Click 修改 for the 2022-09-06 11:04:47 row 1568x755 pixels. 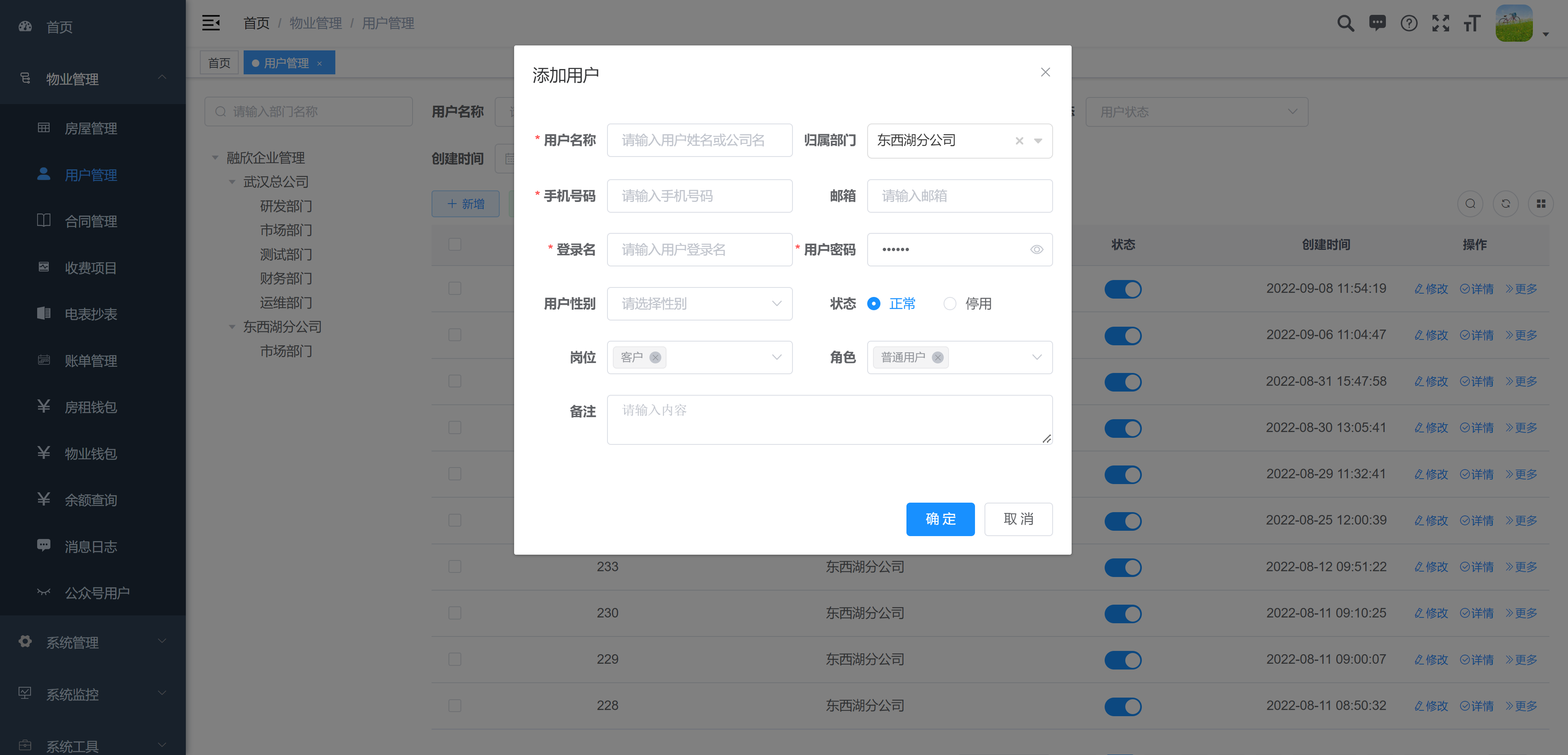pyautogui.click(x=1431, y=335)
